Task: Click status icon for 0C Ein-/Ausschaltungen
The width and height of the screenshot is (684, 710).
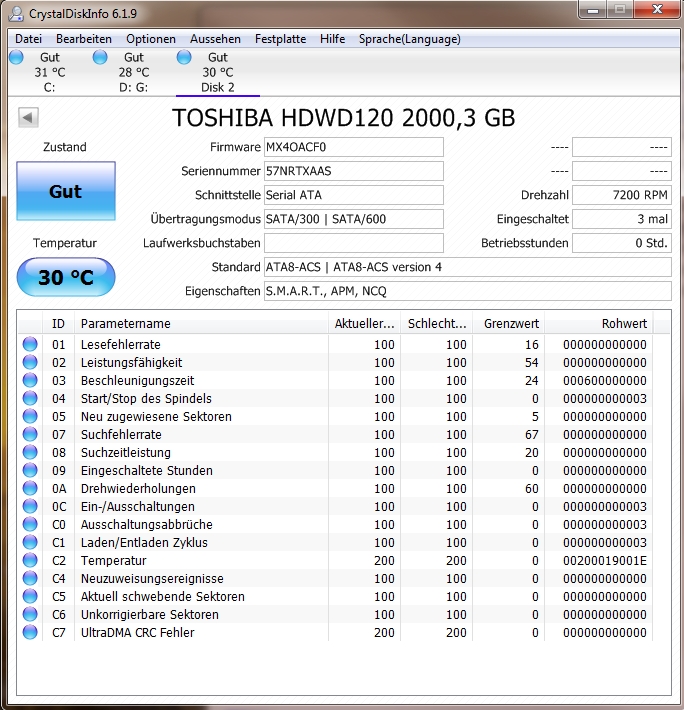Action: click(30, 506)
